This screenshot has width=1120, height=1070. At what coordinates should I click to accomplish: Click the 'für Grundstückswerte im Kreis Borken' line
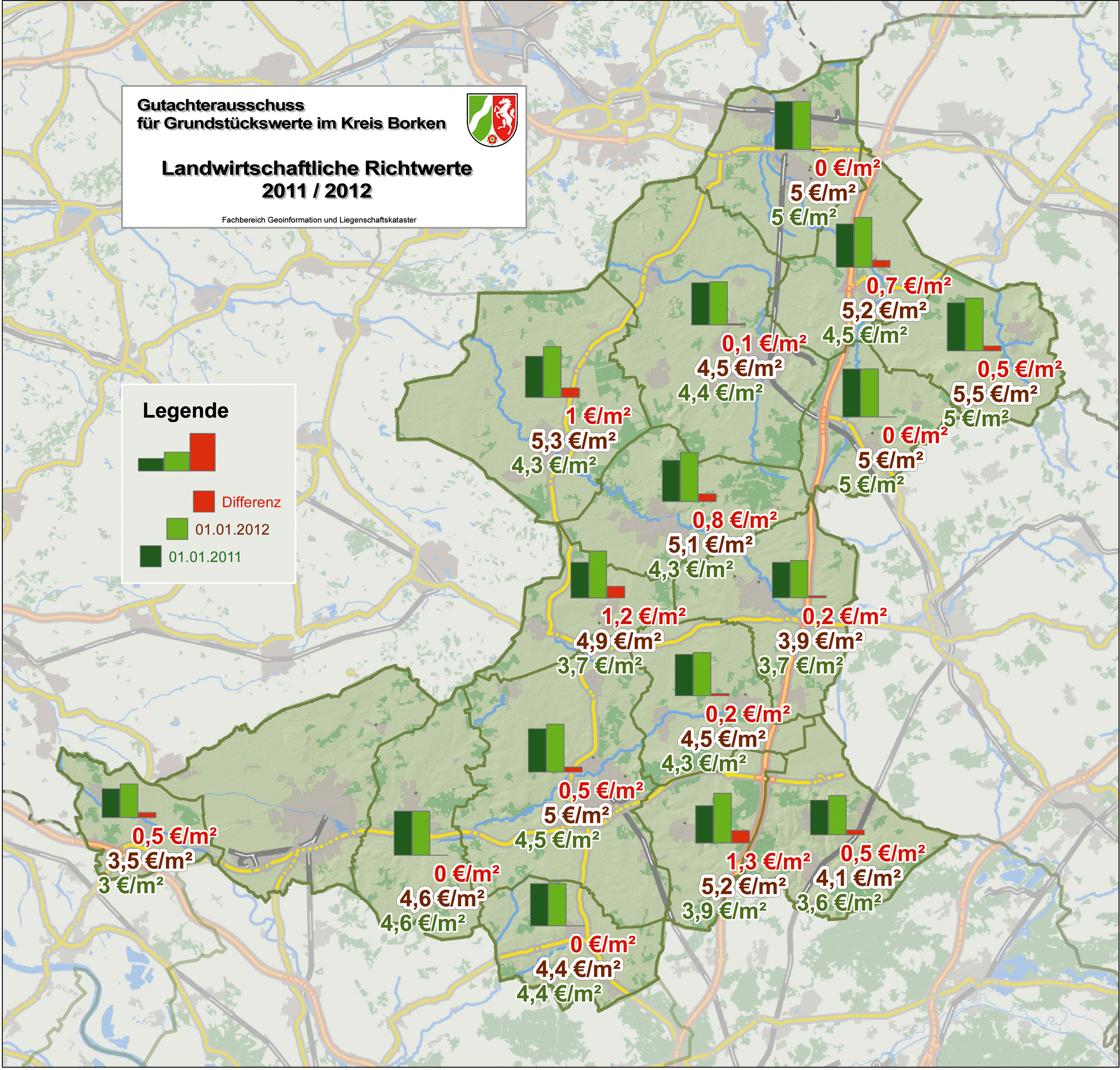pyautogui.click(x=292, y=123)
